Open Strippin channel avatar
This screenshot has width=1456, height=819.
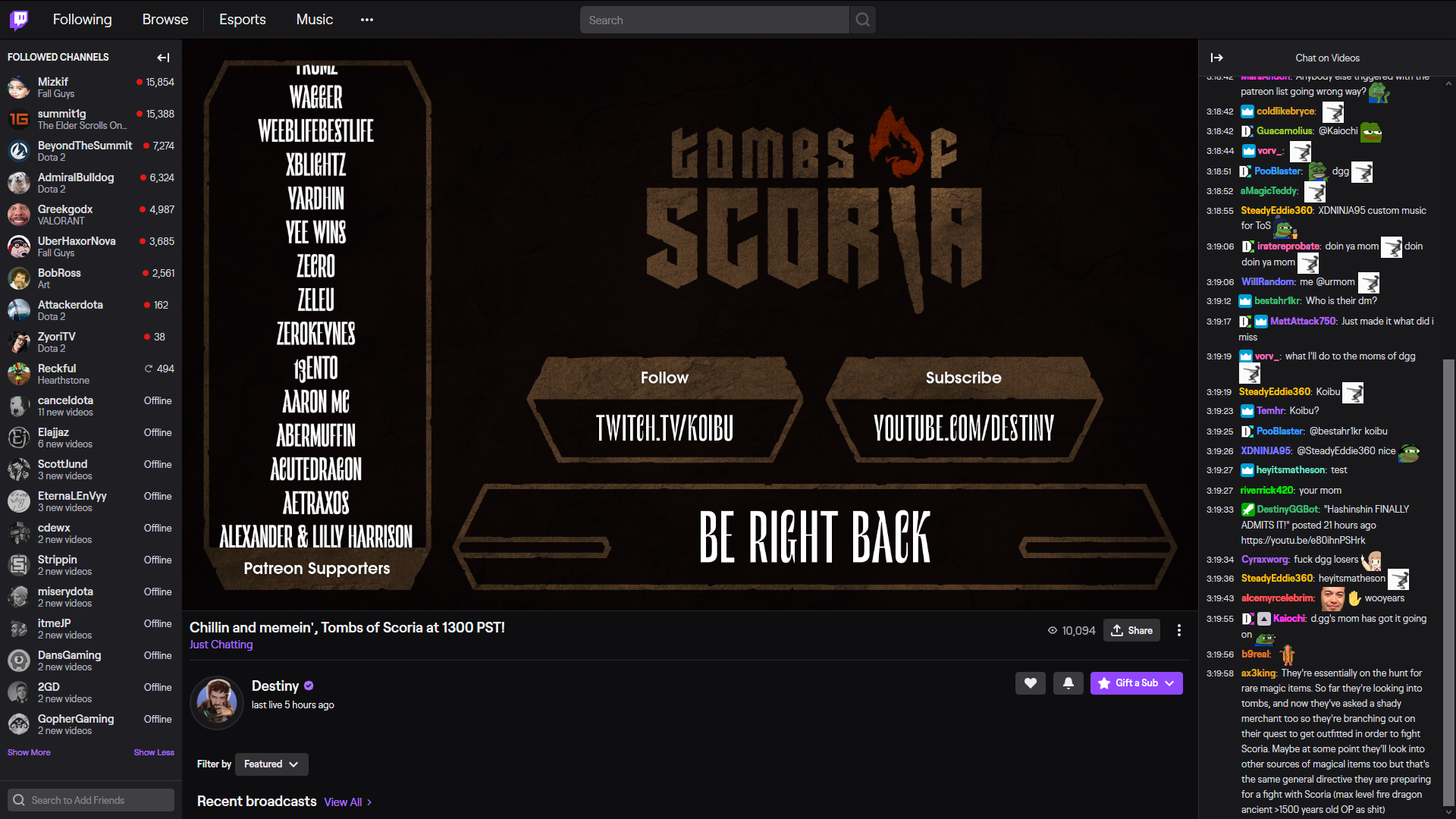click(19, 565)
